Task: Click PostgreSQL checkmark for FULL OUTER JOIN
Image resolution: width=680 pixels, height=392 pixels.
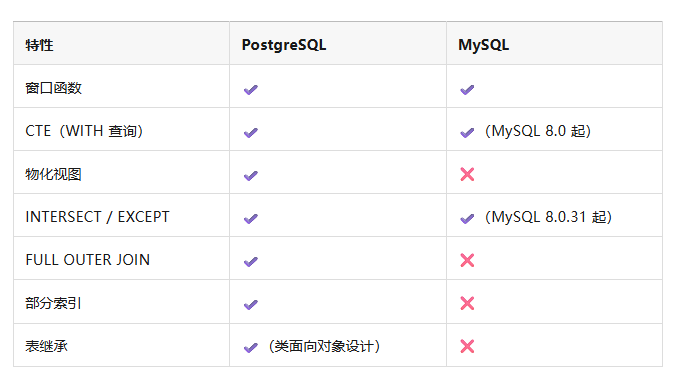Action: (x=251, y=261)
